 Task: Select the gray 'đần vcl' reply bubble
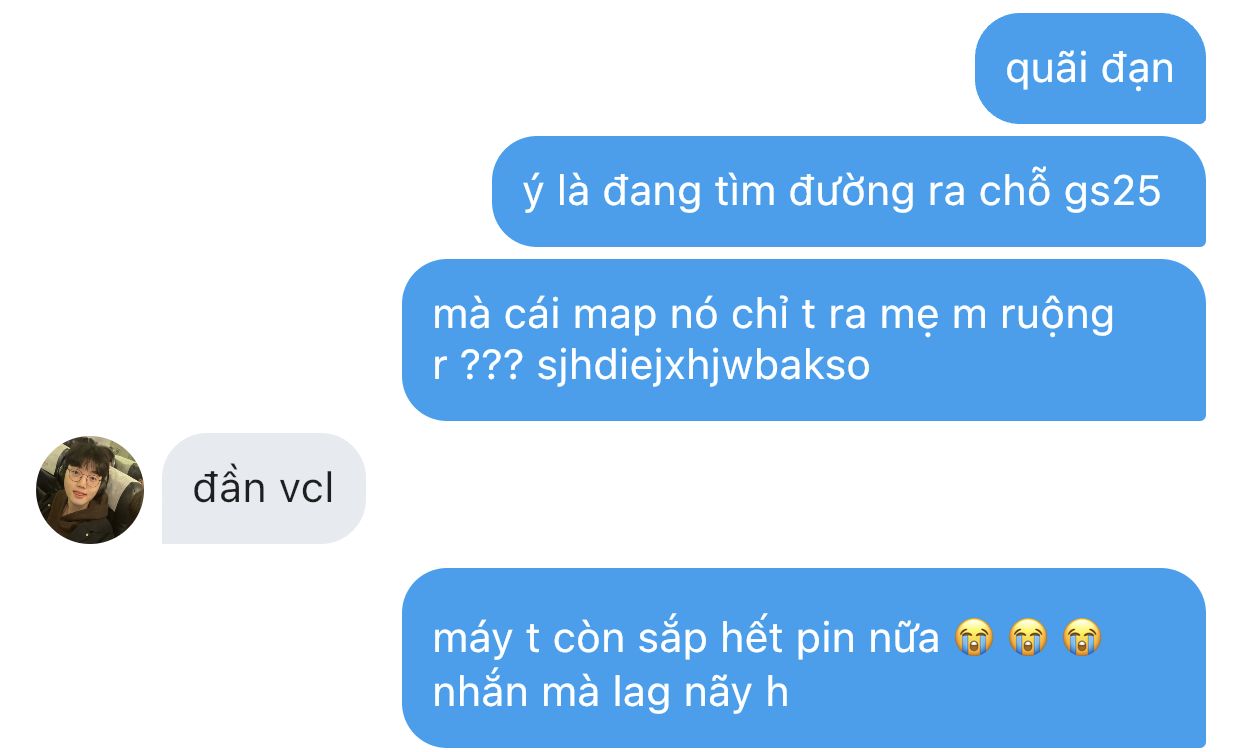coord(264,489)
